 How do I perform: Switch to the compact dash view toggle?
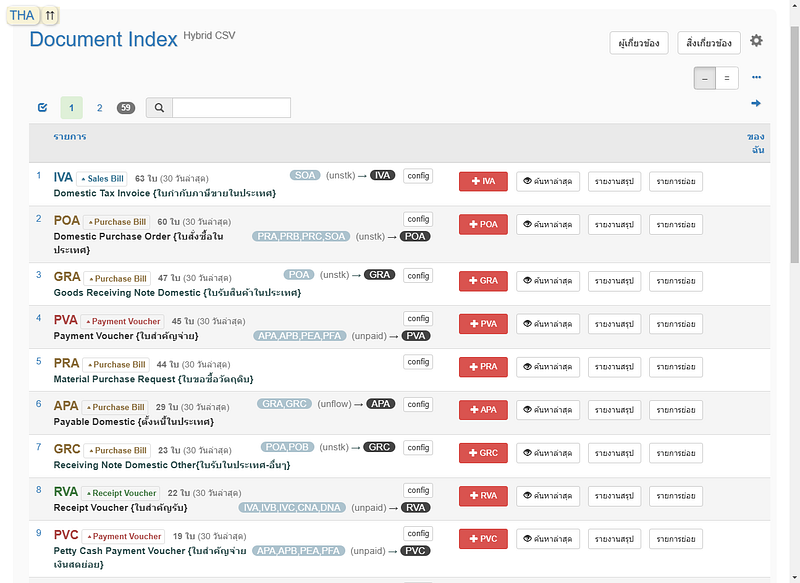pos(705,78)
